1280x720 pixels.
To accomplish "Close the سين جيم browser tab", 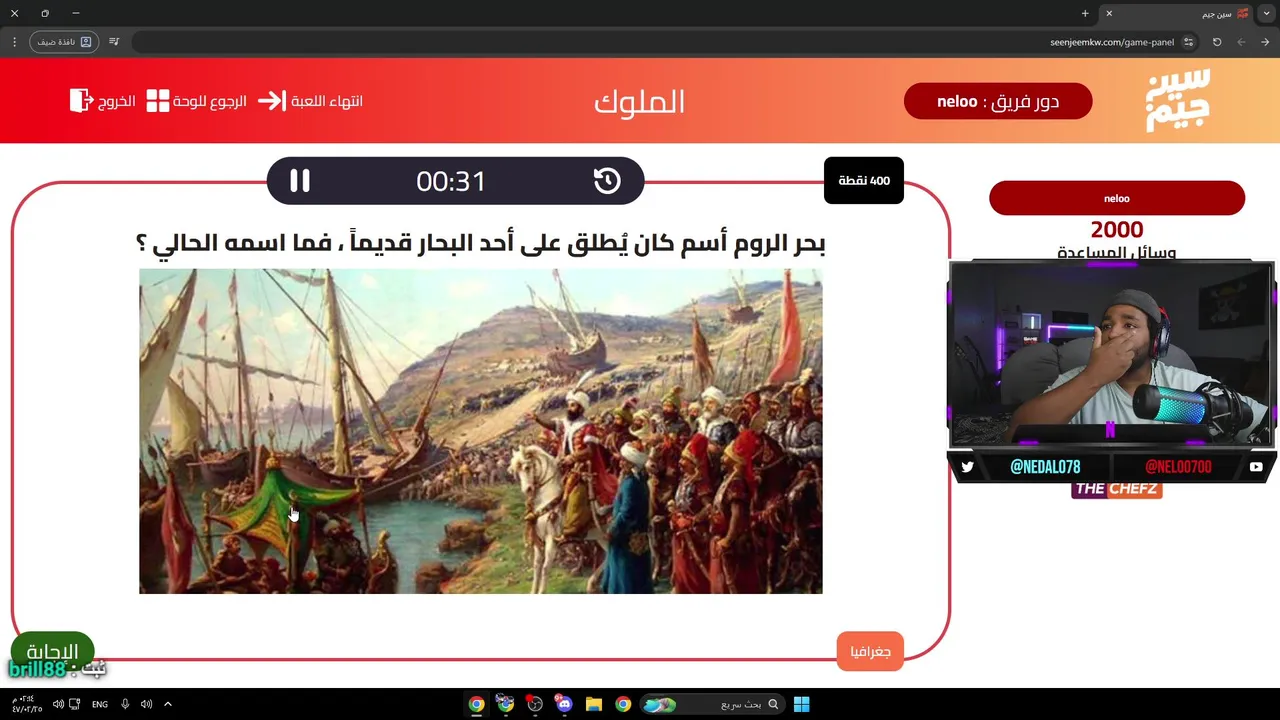I will coord(1109,13).
